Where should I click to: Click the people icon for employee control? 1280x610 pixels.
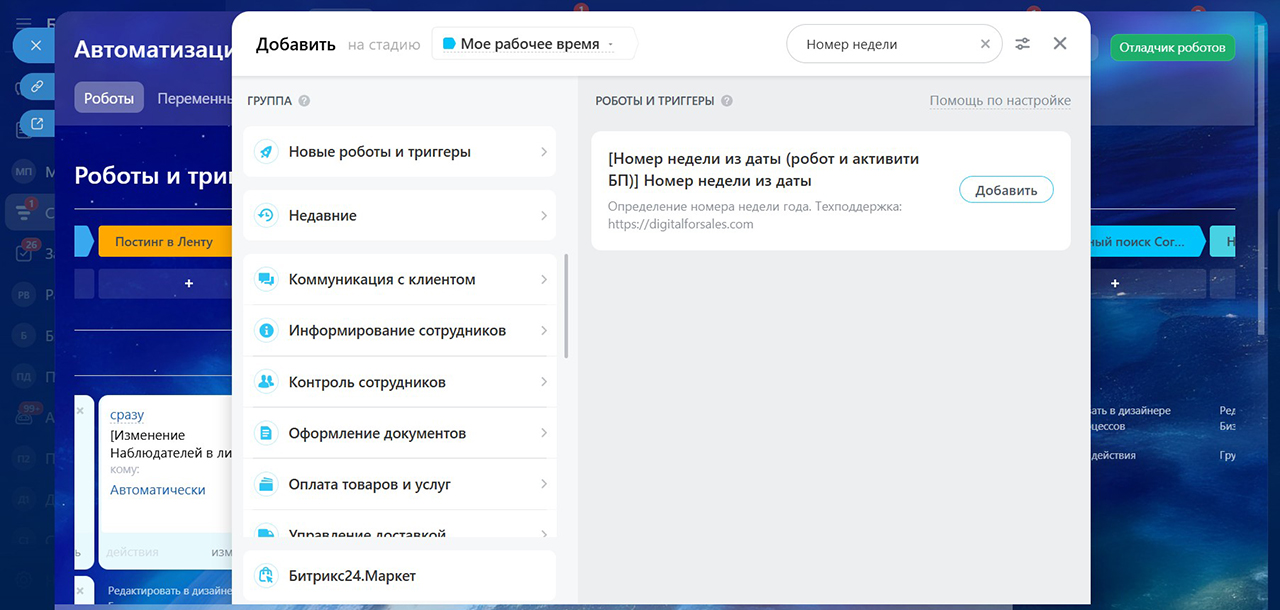coord(266,382)
